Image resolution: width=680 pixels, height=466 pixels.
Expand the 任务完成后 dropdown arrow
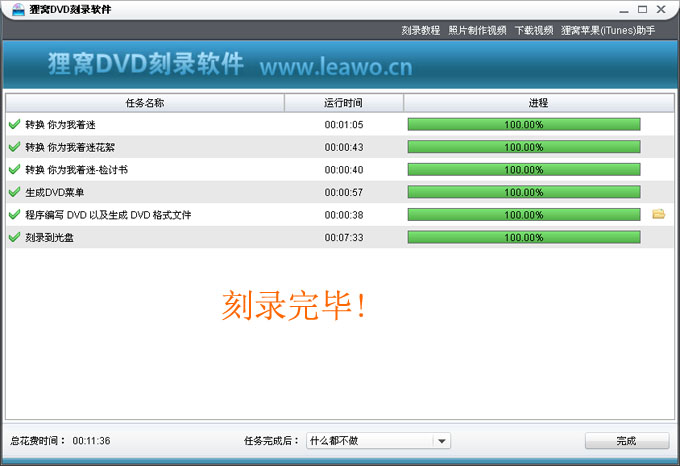(441, 441)
